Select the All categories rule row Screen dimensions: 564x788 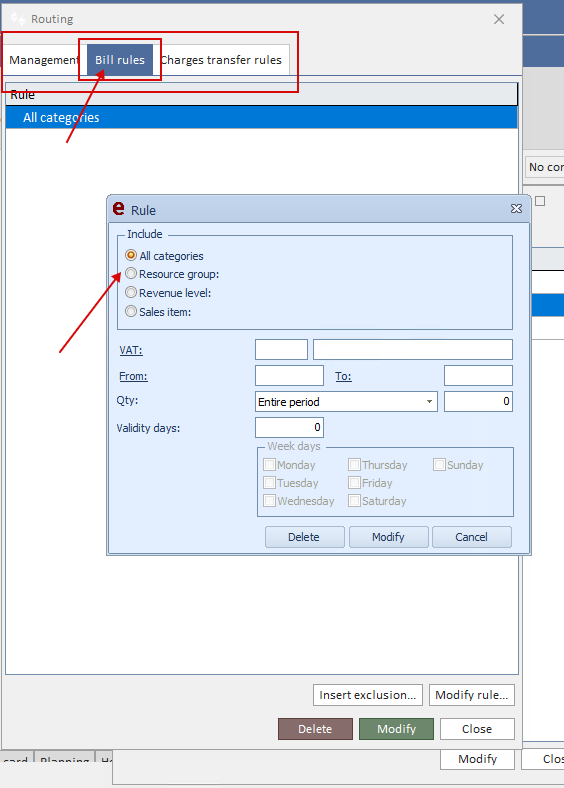pyautogui.click(x=261, y=118)
